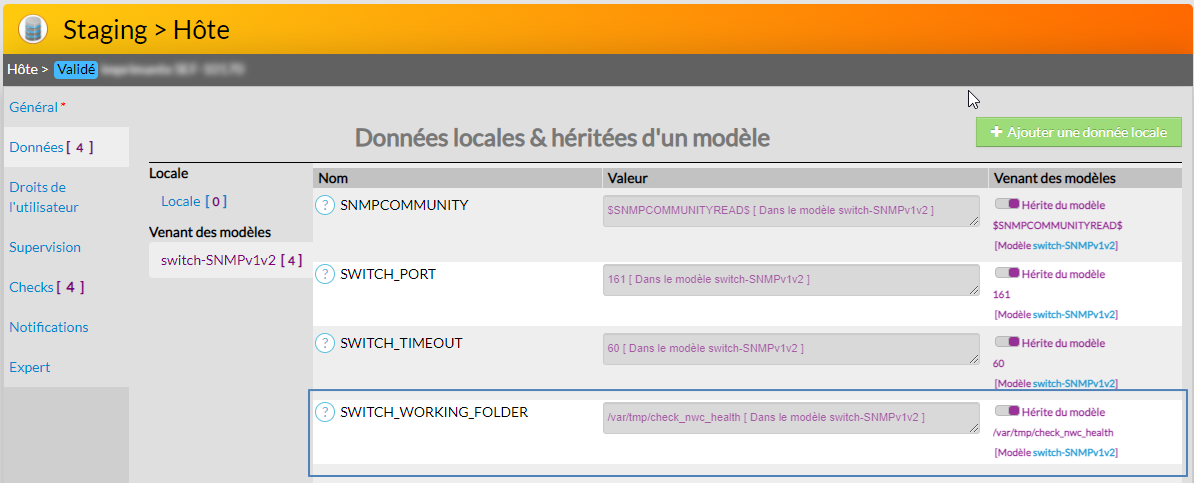The image size is (1194, 483).
Task: Click the Staging database icon in header
Action: tap(33, 30)
